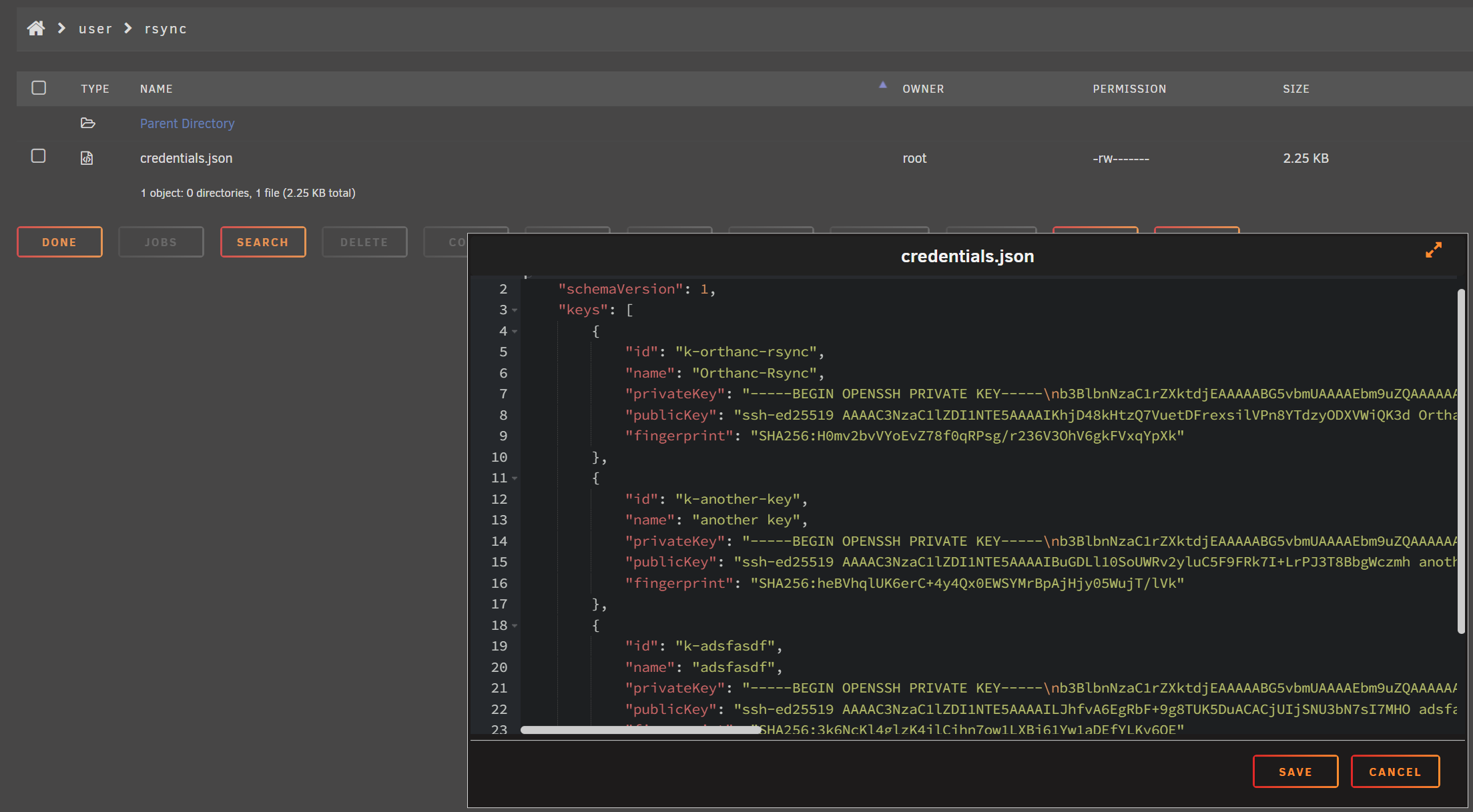Click the credentials.json file type icon

pos(87,158)
